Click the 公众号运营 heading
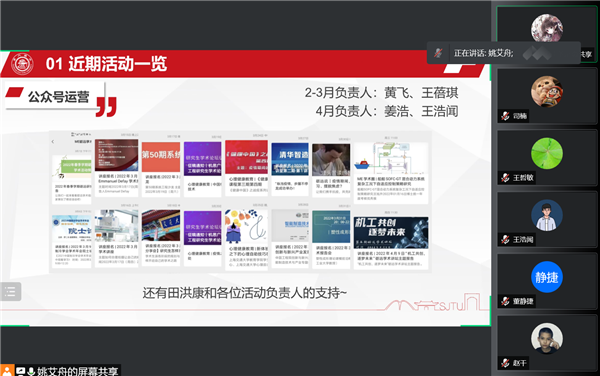 [x=59, y=97]
